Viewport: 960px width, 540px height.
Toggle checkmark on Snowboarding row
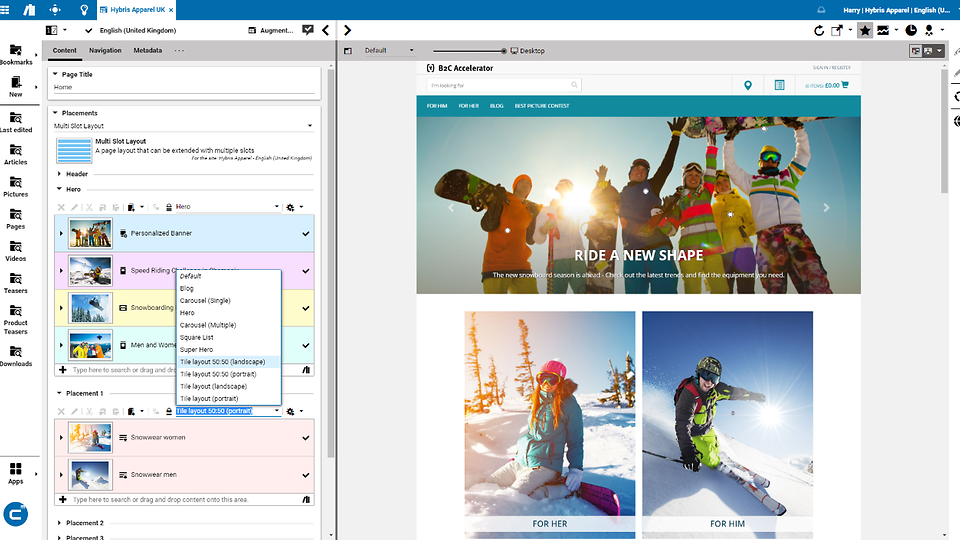coord(306,308)
